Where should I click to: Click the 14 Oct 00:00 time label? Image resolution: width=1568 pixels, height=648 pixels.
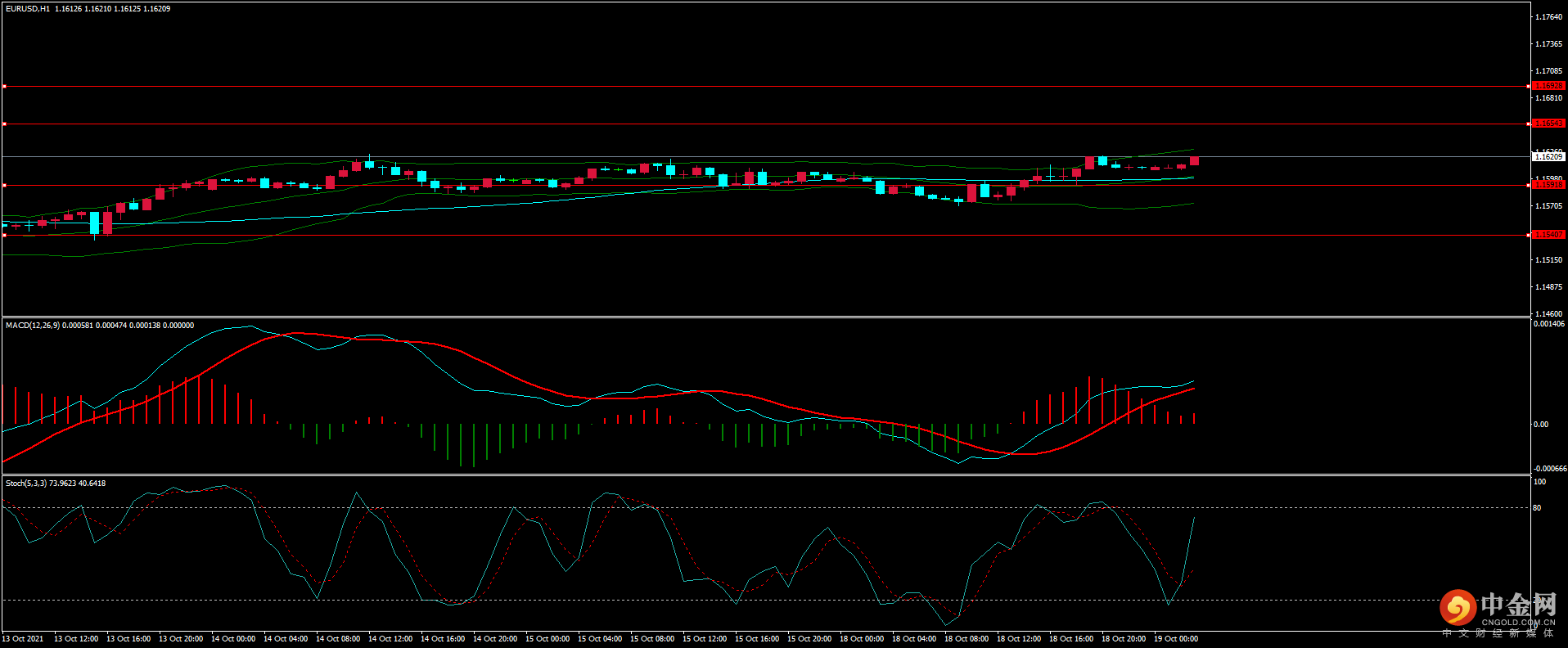233,639
